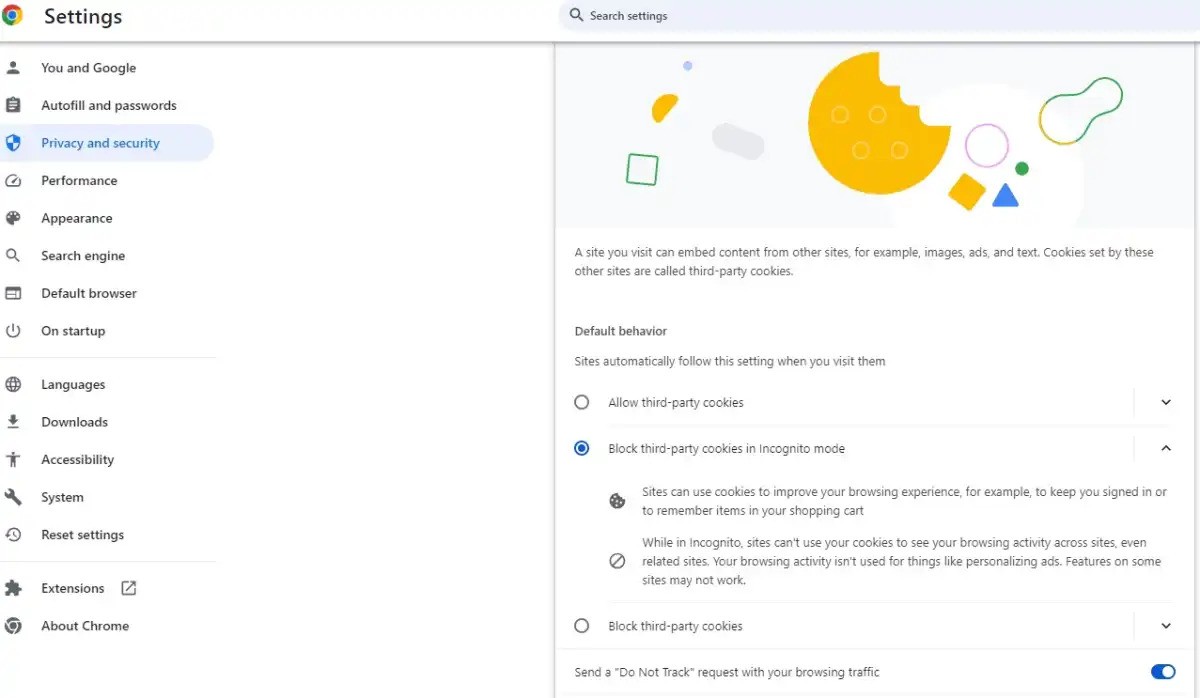This screenshot has width=1200, height=698.
Task: Click the Autofill clipboard icon
Action: tap(13, 105)
